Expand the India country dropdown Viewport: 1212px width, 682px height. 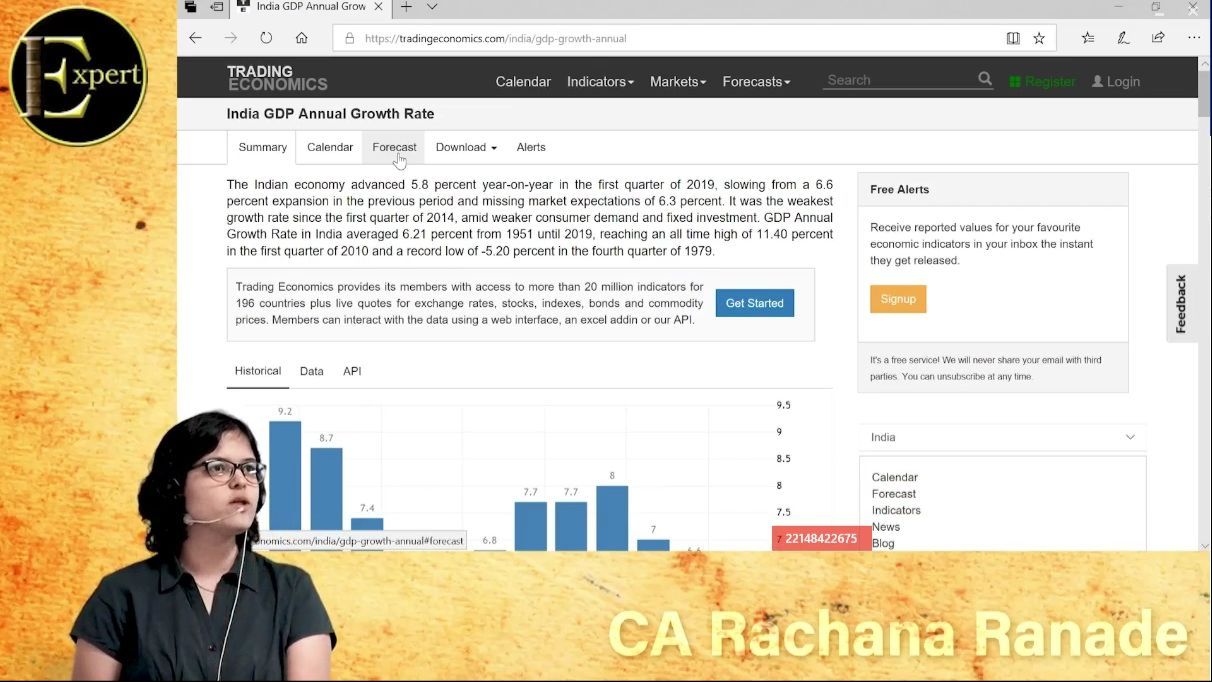coord(1002,437)
